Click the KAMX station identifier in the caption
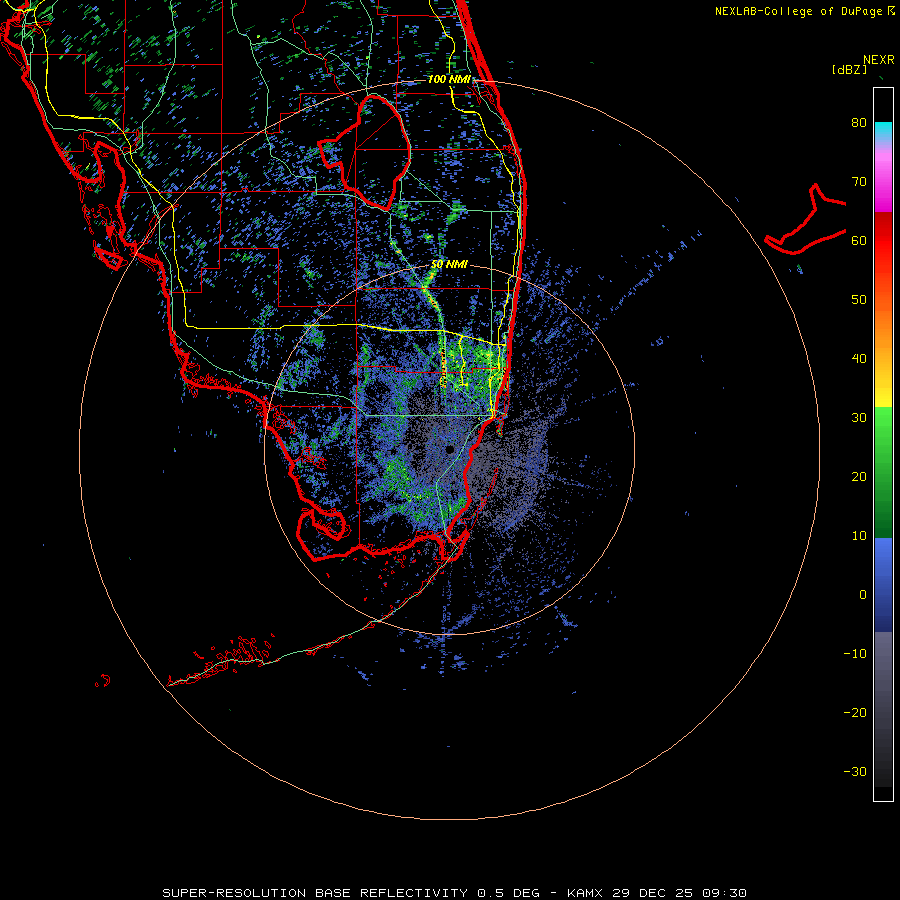 (x=586, y=893)
